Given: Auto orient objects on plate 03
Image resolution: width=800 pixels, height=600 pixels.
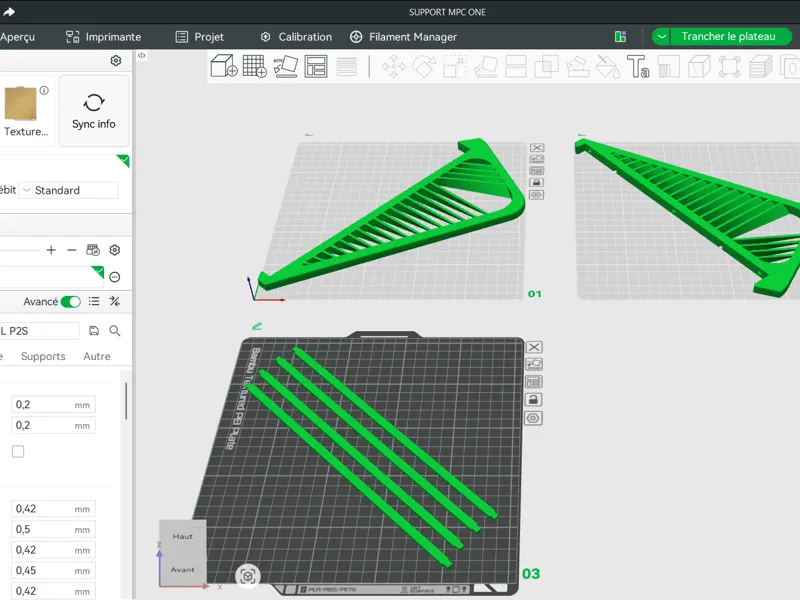Looking at the screenshot, I should 534,364.
